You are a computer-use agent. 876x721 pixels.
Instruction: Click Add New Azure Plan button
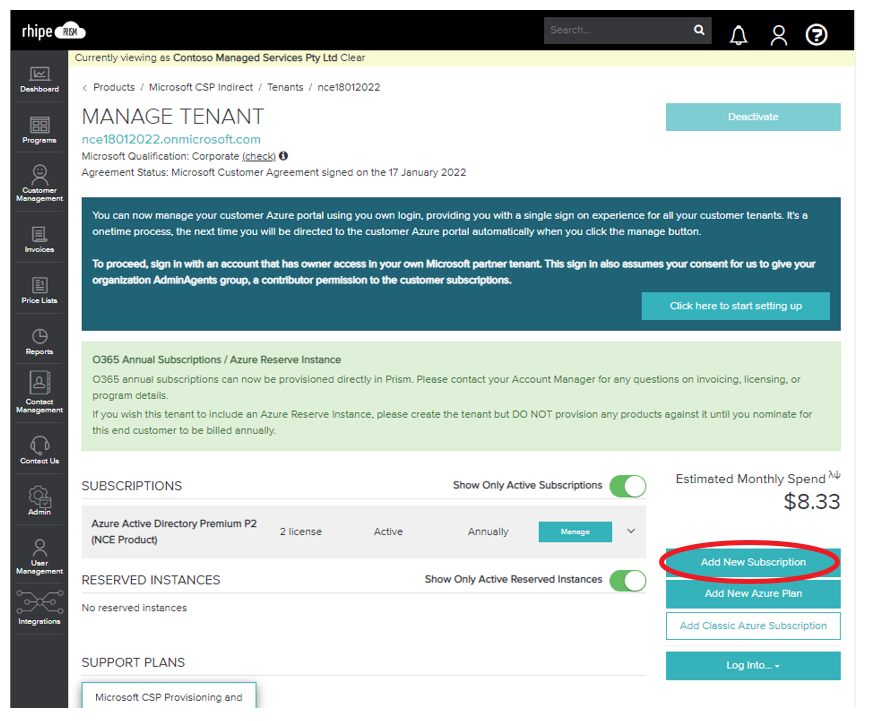[753, 594]
